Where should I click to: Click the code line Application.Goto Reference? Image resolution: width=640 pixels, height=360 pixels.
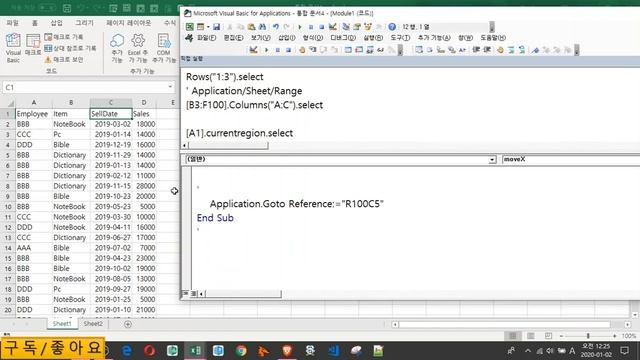pos(297,204)
